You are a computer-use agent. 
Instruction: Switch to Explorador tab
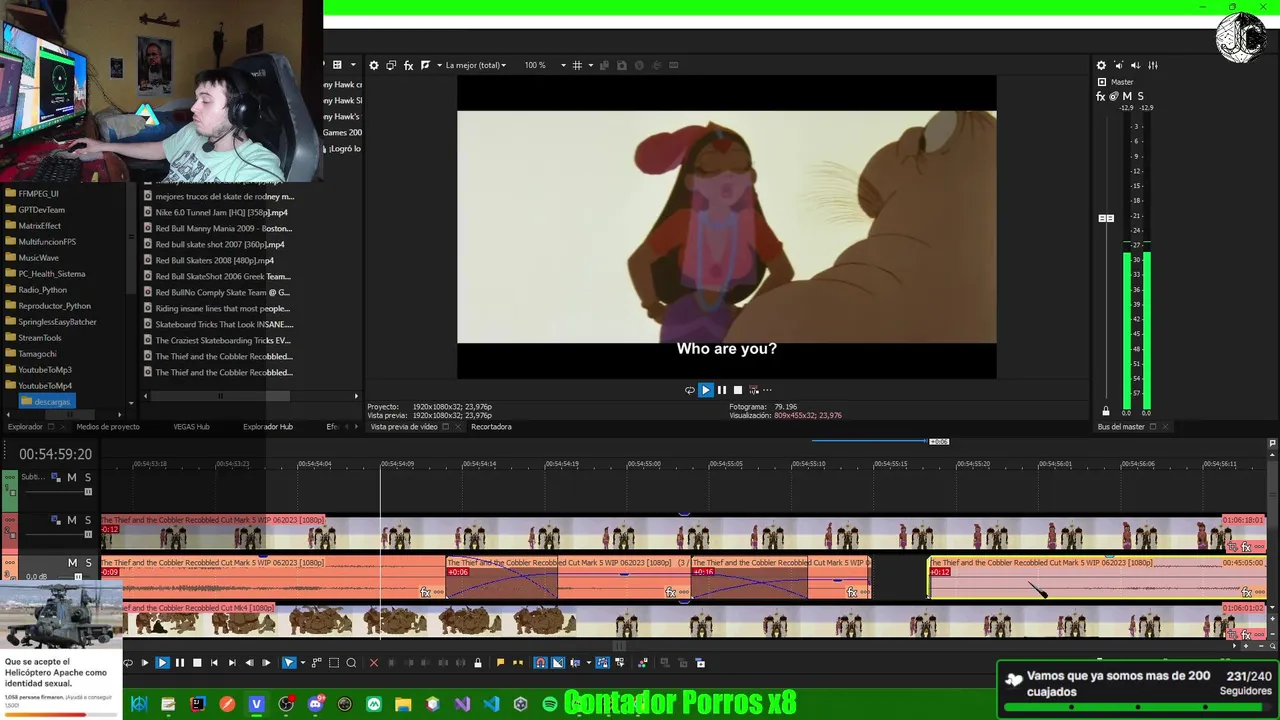[x=25, y=427]
